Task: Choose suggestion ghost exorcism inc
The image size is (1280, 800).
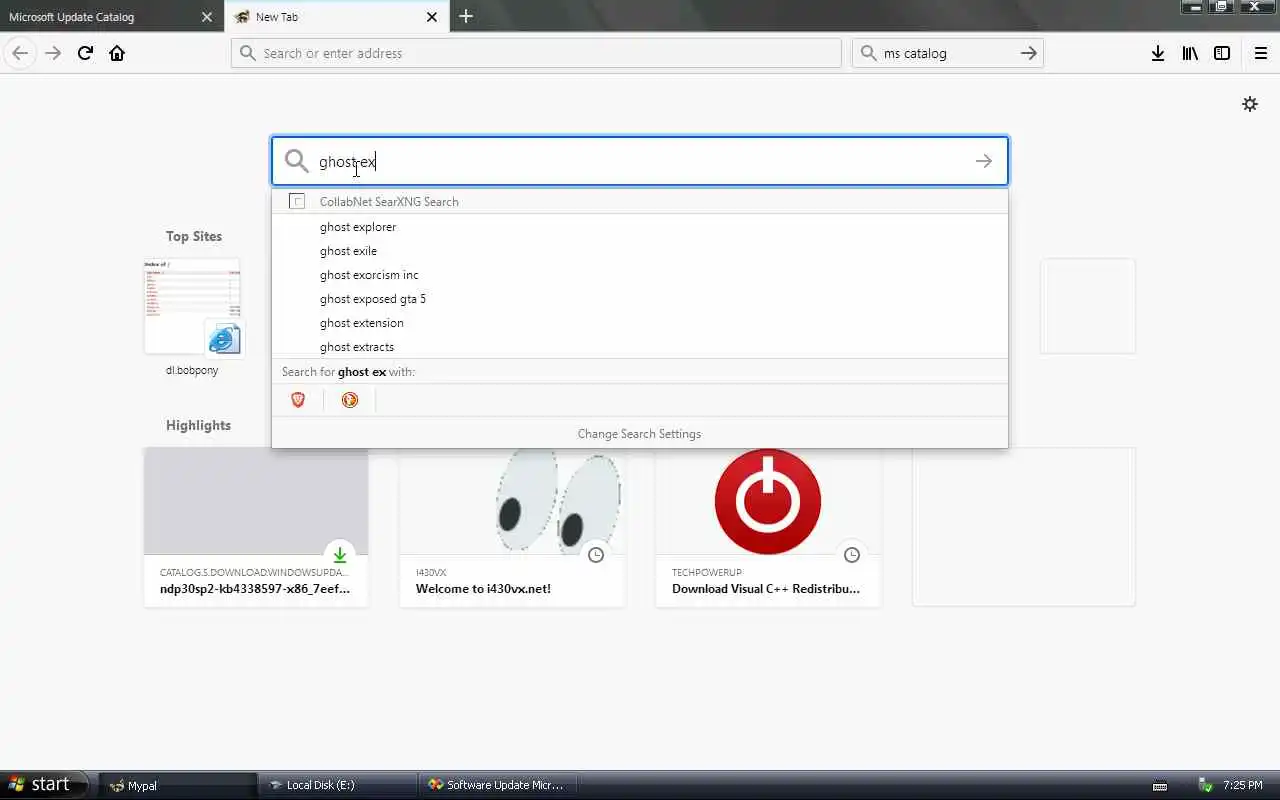Action: [x=640, y=275]
